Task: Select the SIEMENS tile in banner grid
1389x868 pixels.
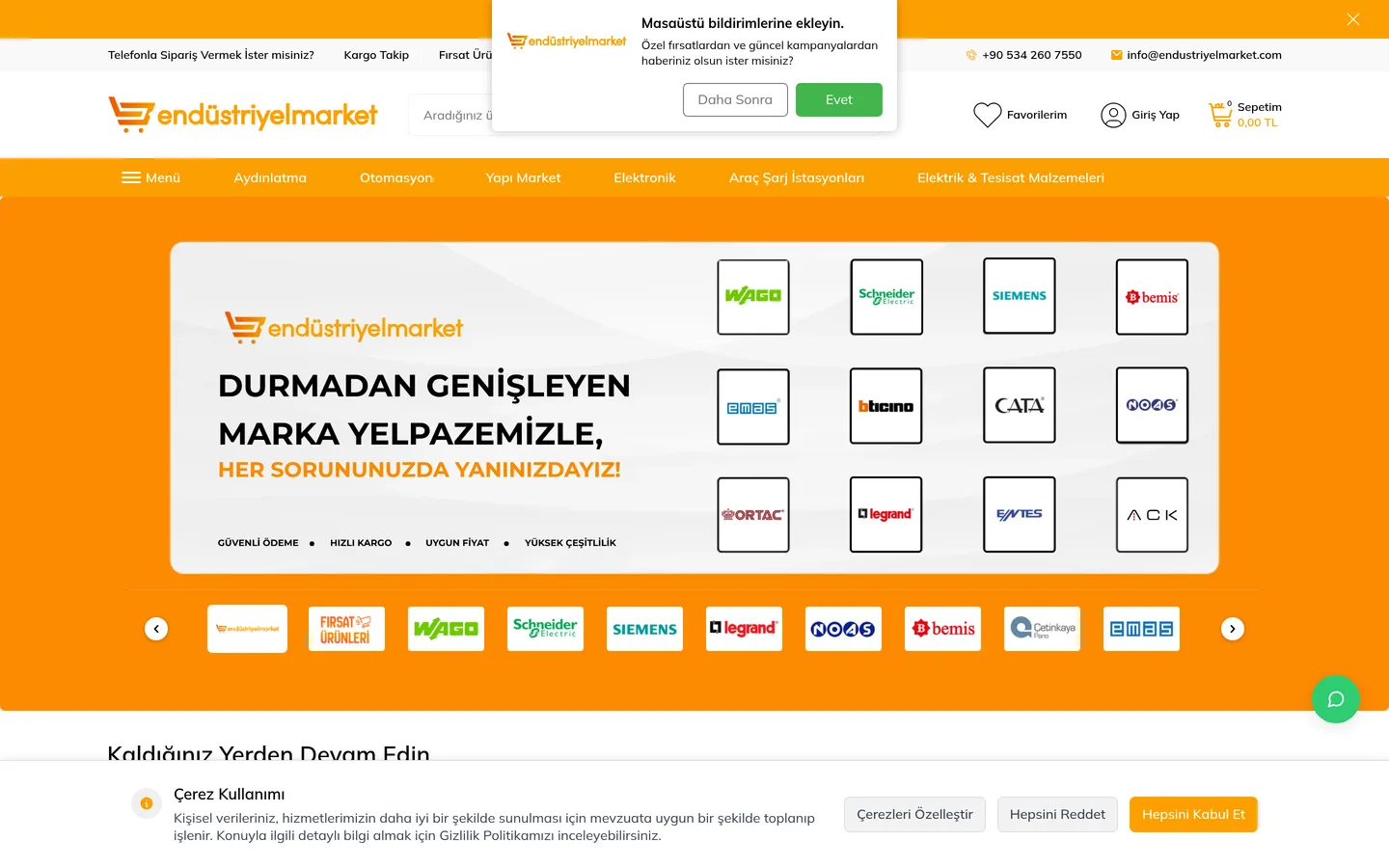Action: pyautogui.click(x=1020, y=296)
